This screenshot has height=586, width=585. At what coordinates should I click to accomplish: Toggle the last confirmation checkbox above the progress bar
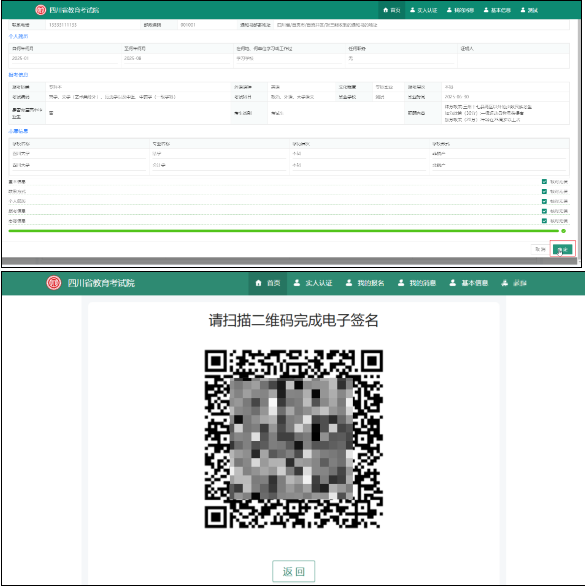click(544, 221)
